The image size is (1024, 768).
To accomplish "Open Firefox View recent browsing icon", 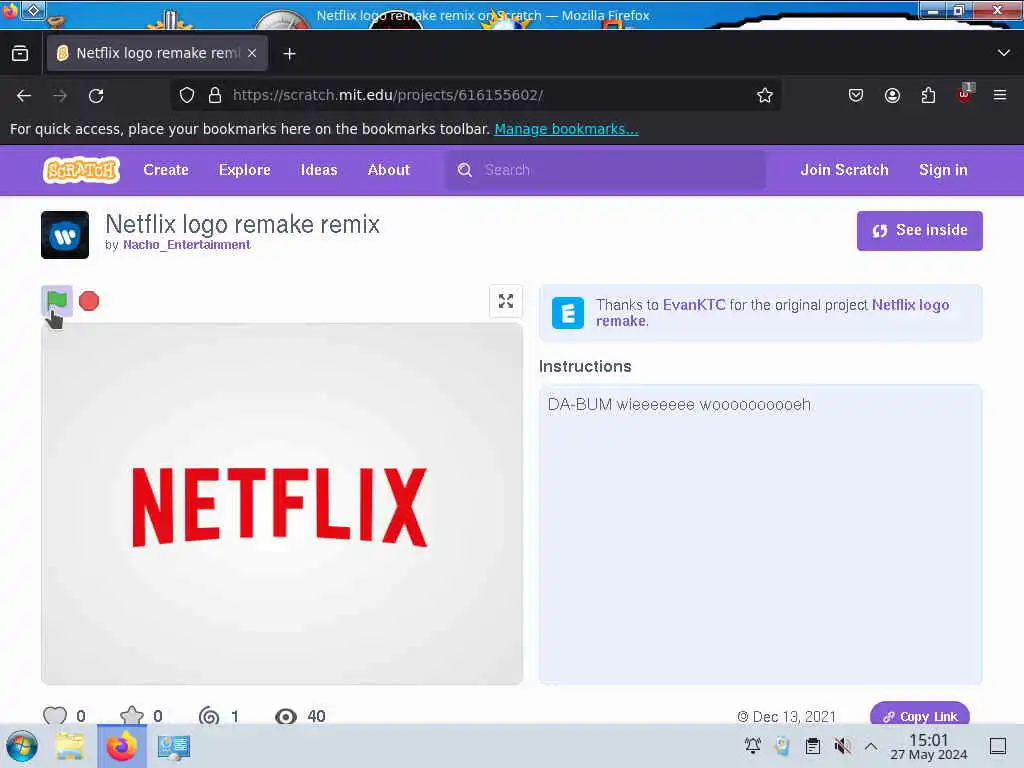I will [20, 54].
